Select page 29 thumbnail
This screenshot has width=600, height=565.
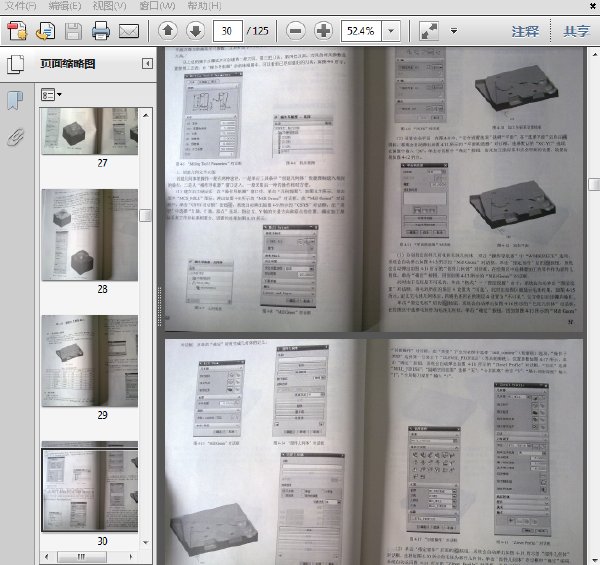90,361
